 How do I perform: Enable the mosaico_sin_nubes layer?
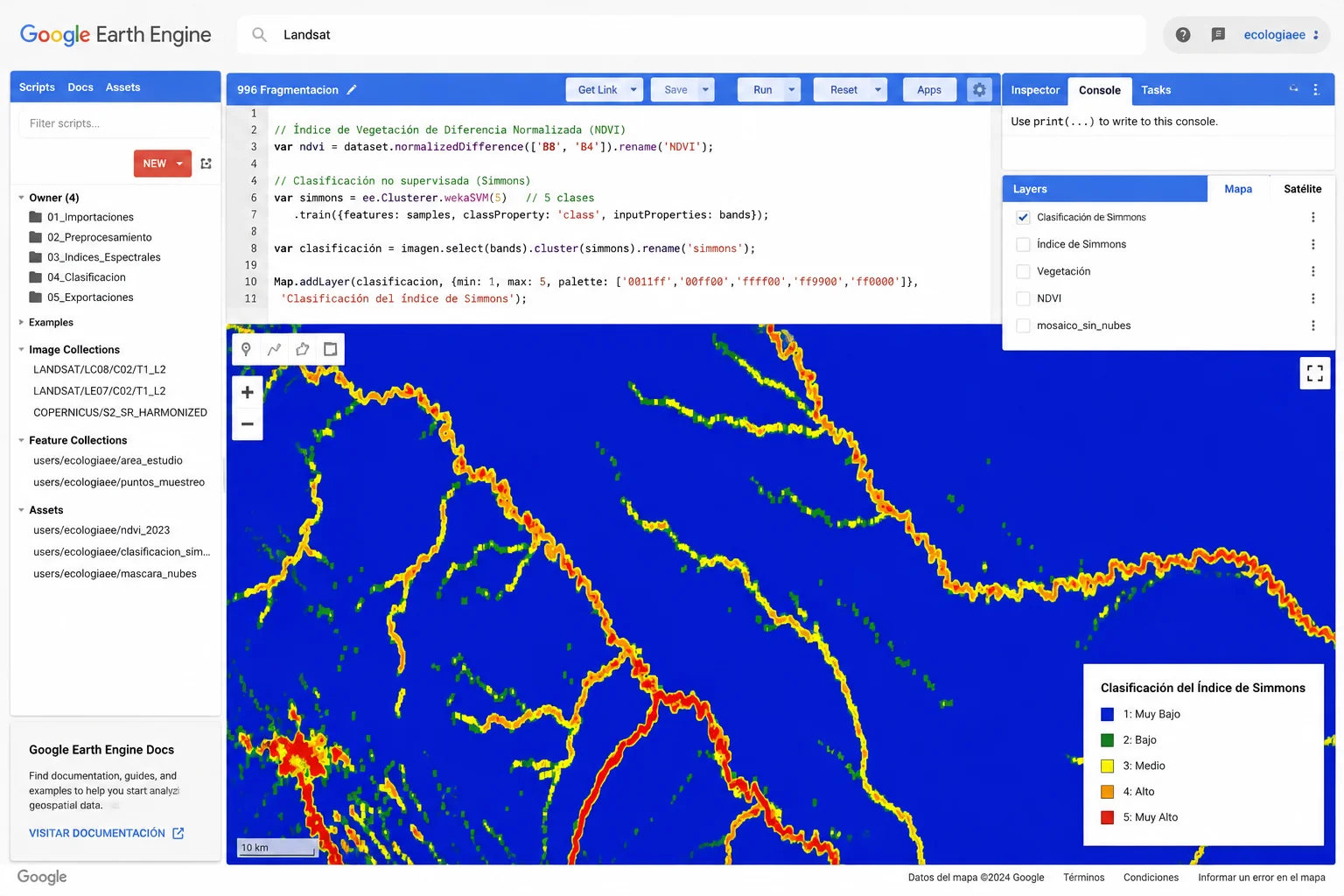coord(1023,325)
